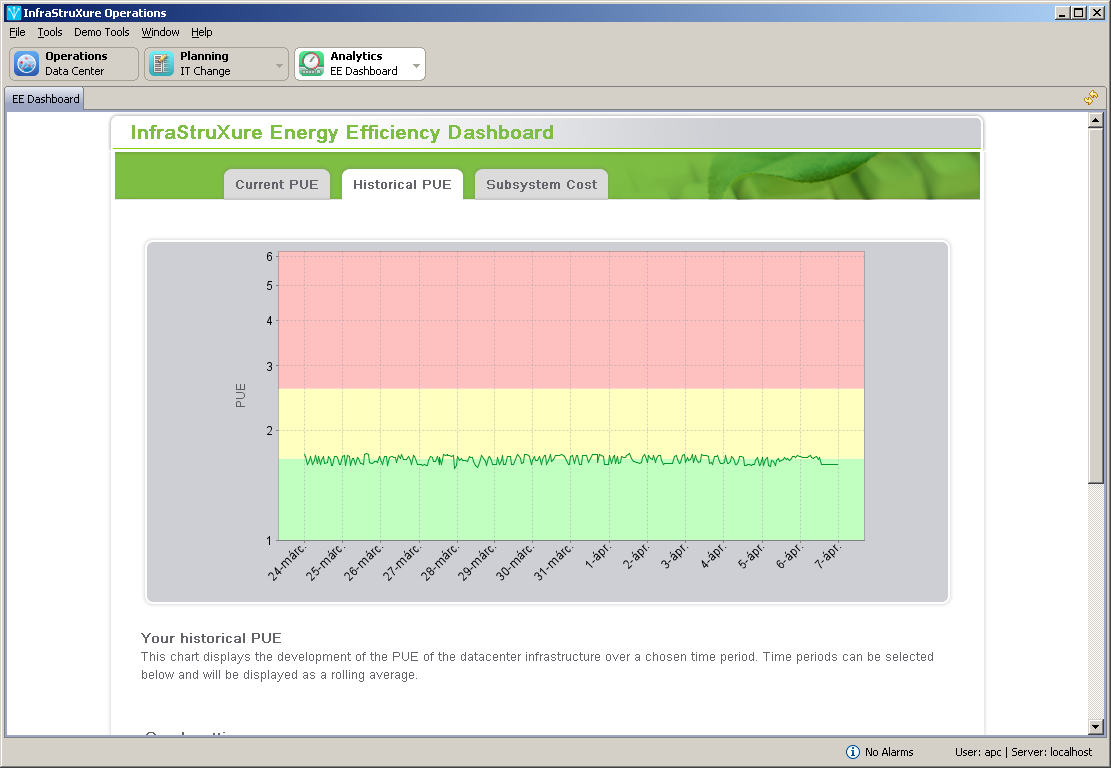Viewport: 1111px width, 768px height.
Task: Open the Analytics EE Dashboard view
Action: point(360,64)
